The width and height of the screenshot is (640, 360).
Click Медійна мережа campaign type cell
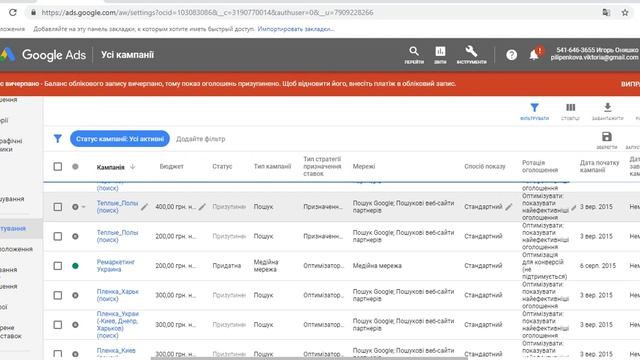(266, 266)
